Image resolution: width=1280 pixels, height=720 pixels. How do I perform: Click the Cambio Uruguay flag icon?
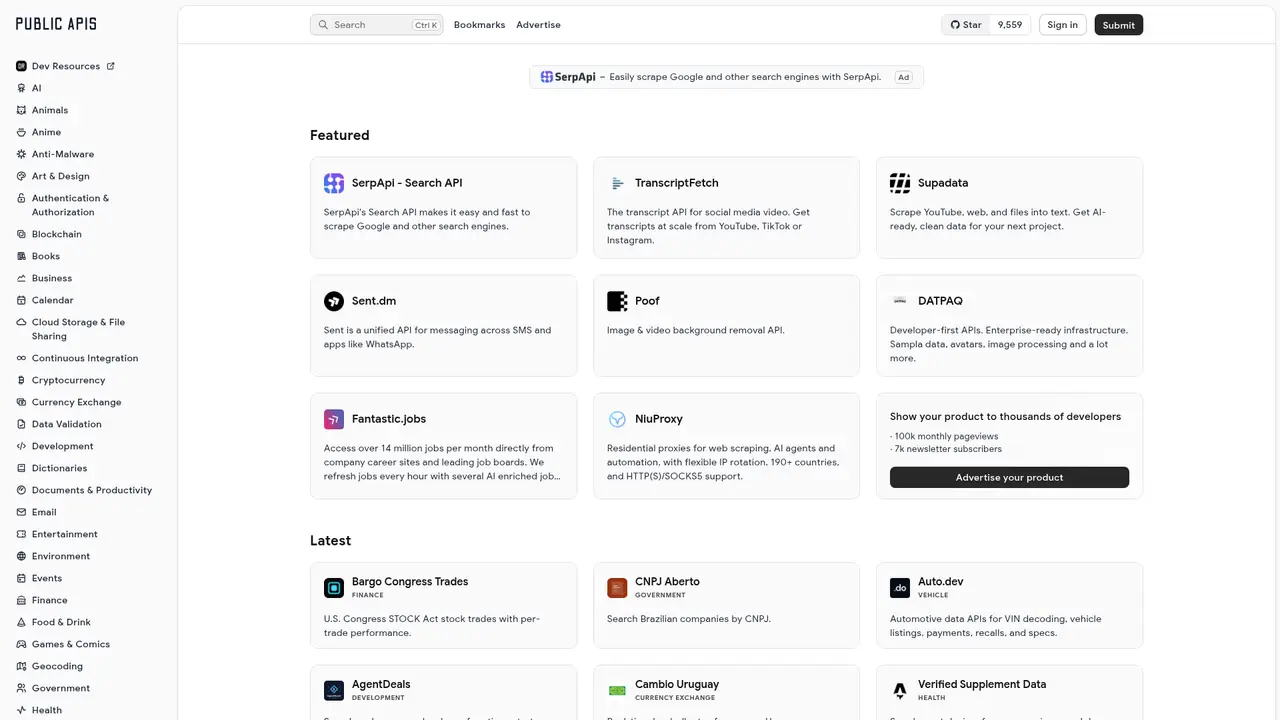tap(617, 691)
